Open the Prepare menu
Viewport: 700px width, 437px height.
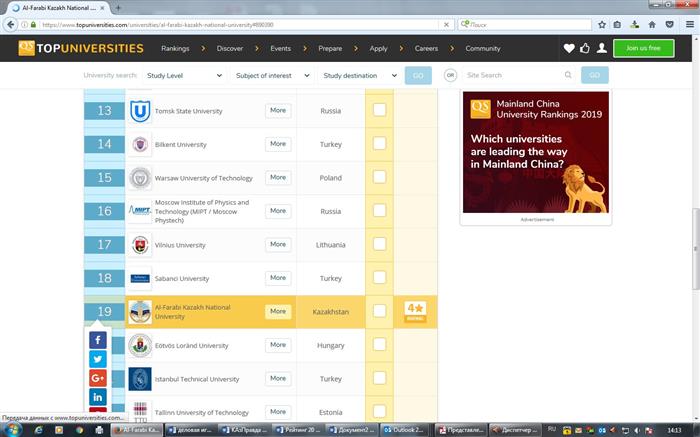[x=330, y=48]
